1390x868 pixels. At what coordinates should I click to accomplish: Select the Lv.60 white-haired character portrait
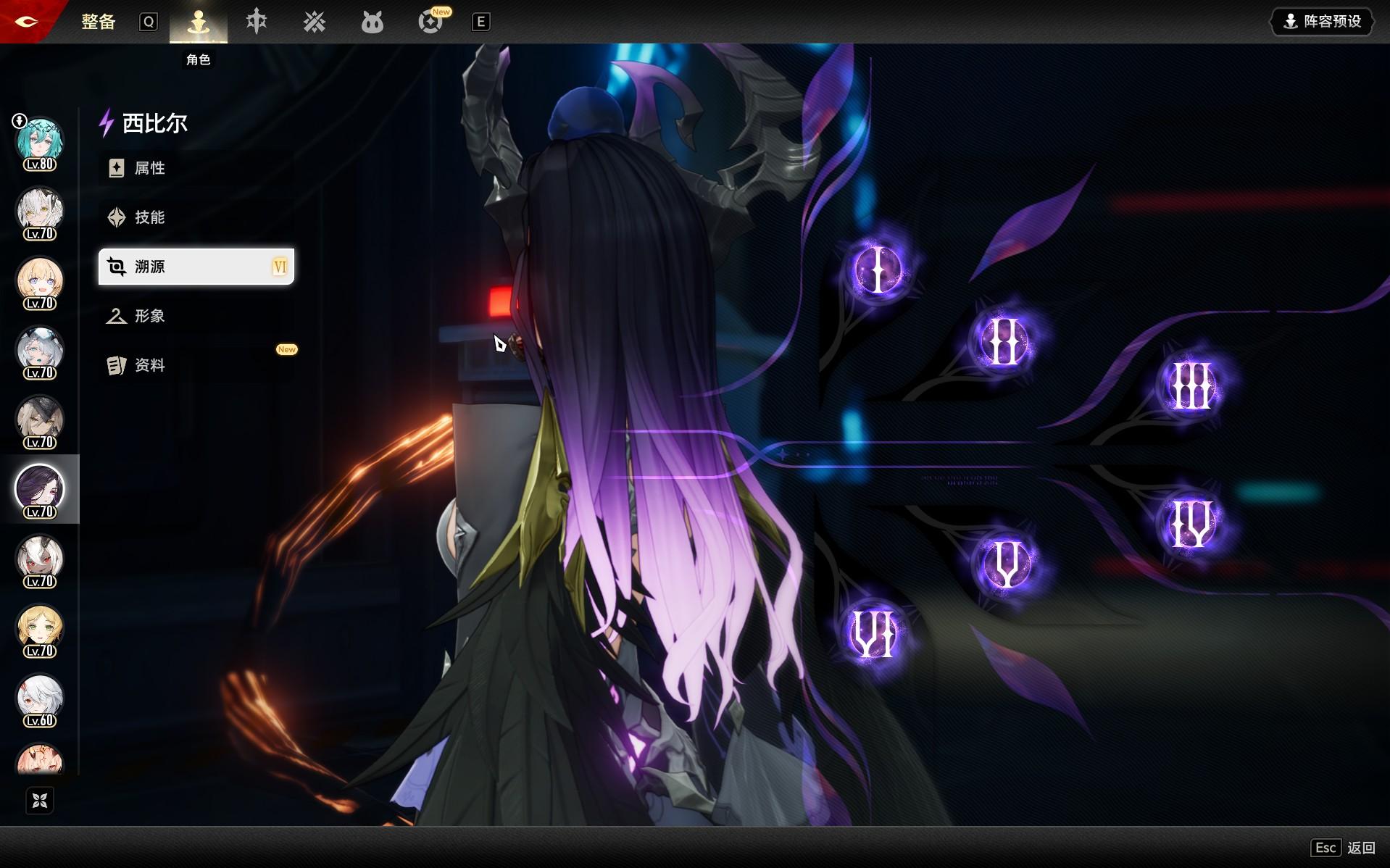40,698
